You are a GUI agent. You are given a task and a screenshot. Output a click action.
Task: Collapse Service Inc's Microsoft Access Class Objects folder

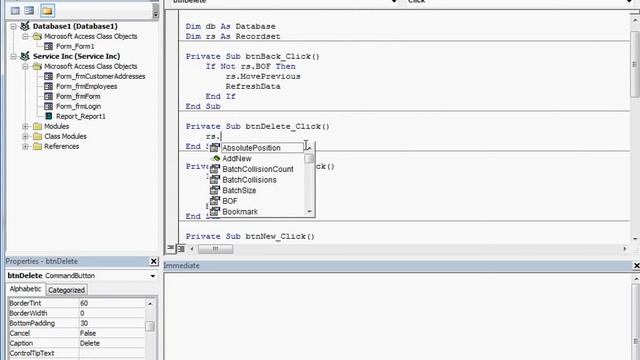25,66
